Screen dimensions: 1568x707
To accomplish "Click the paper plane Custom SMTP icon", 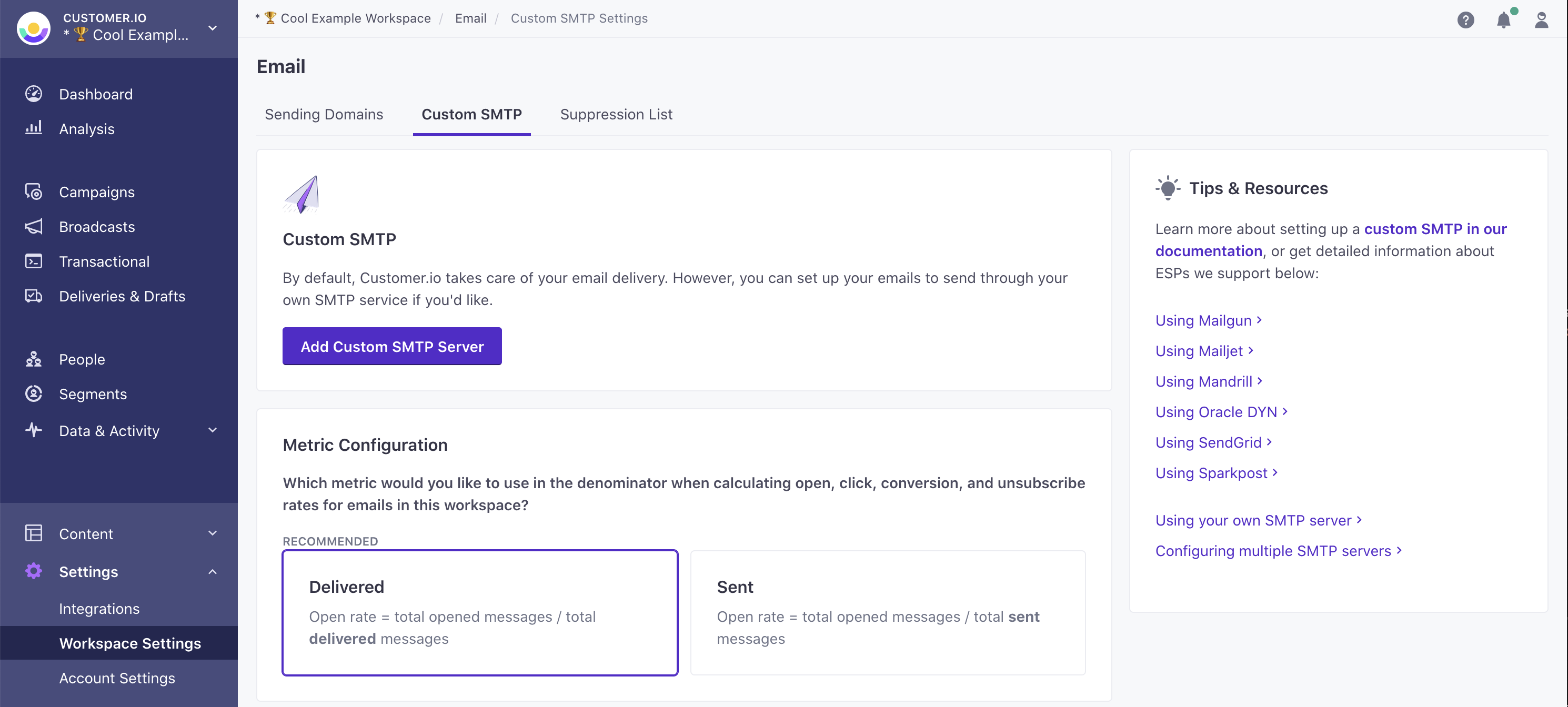I will click(x=301, y=194).
